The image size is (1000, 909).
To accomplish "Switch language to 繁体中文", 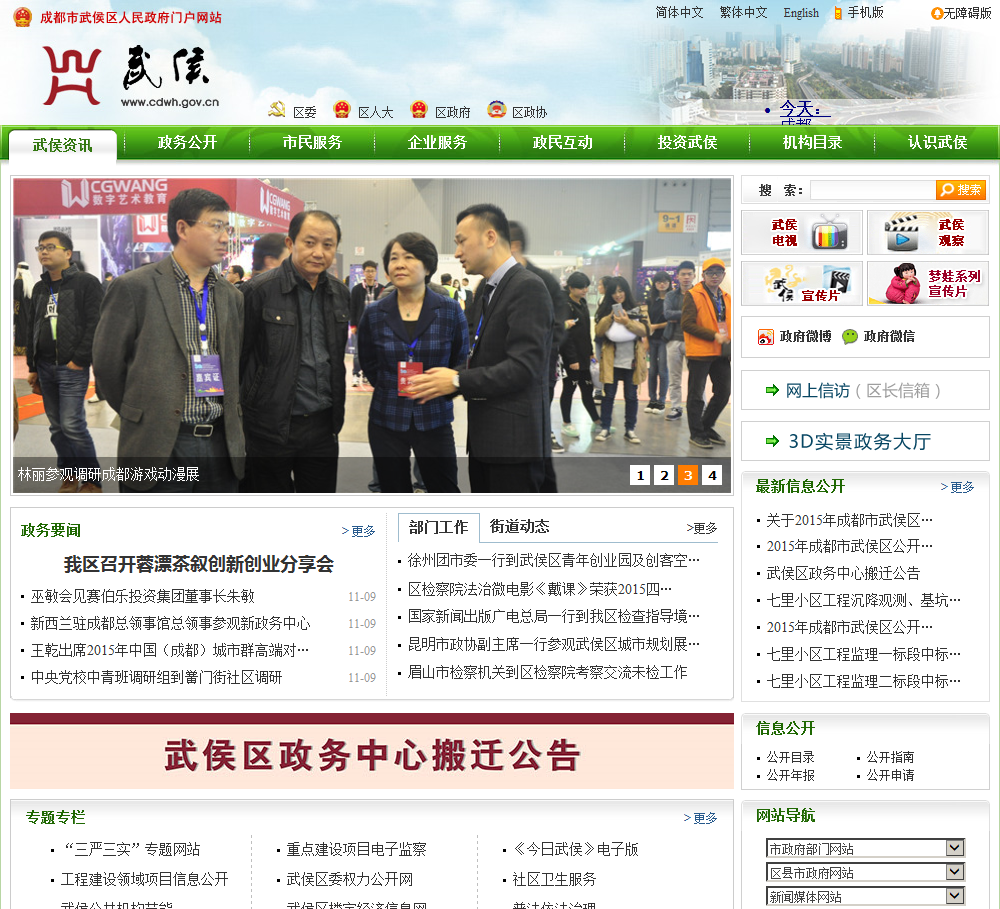I will 743,12.
